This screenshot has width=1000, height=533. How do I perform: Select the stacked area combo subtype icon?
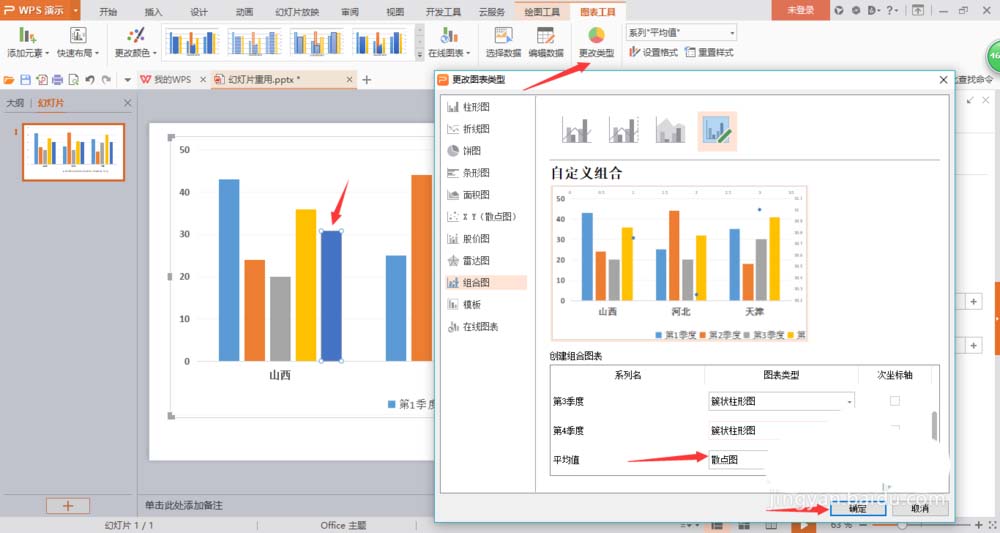pyautogui.click(x=670, y=130)
